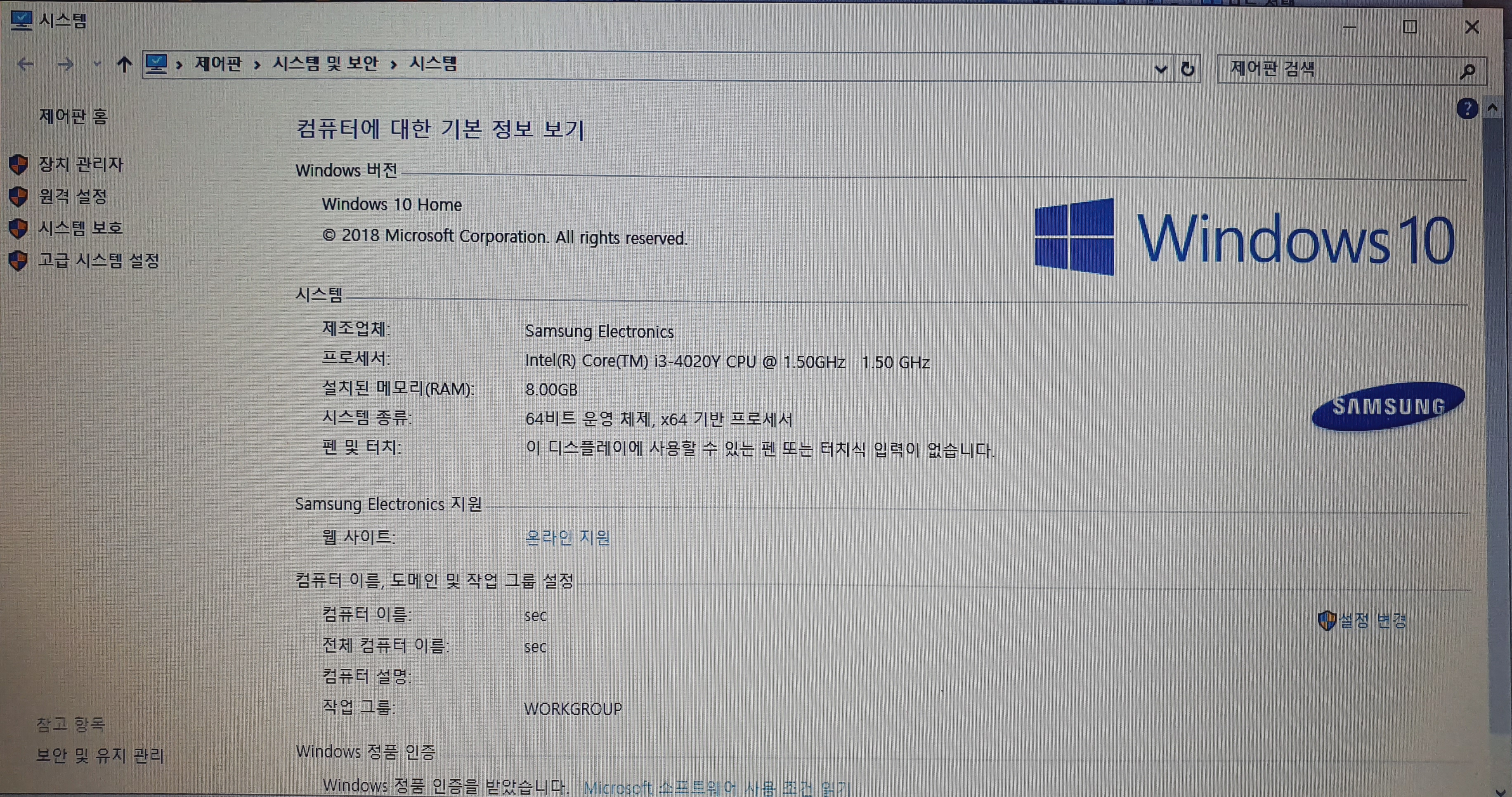Select the Windows 10 Home text

(392, 204)
